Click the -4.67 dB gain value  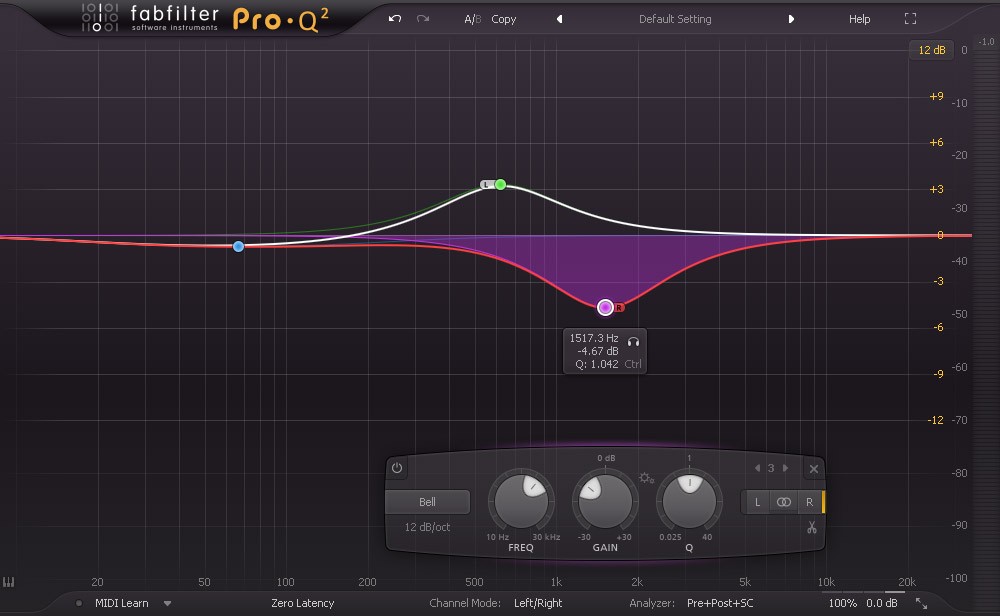(x=598, y=351)
